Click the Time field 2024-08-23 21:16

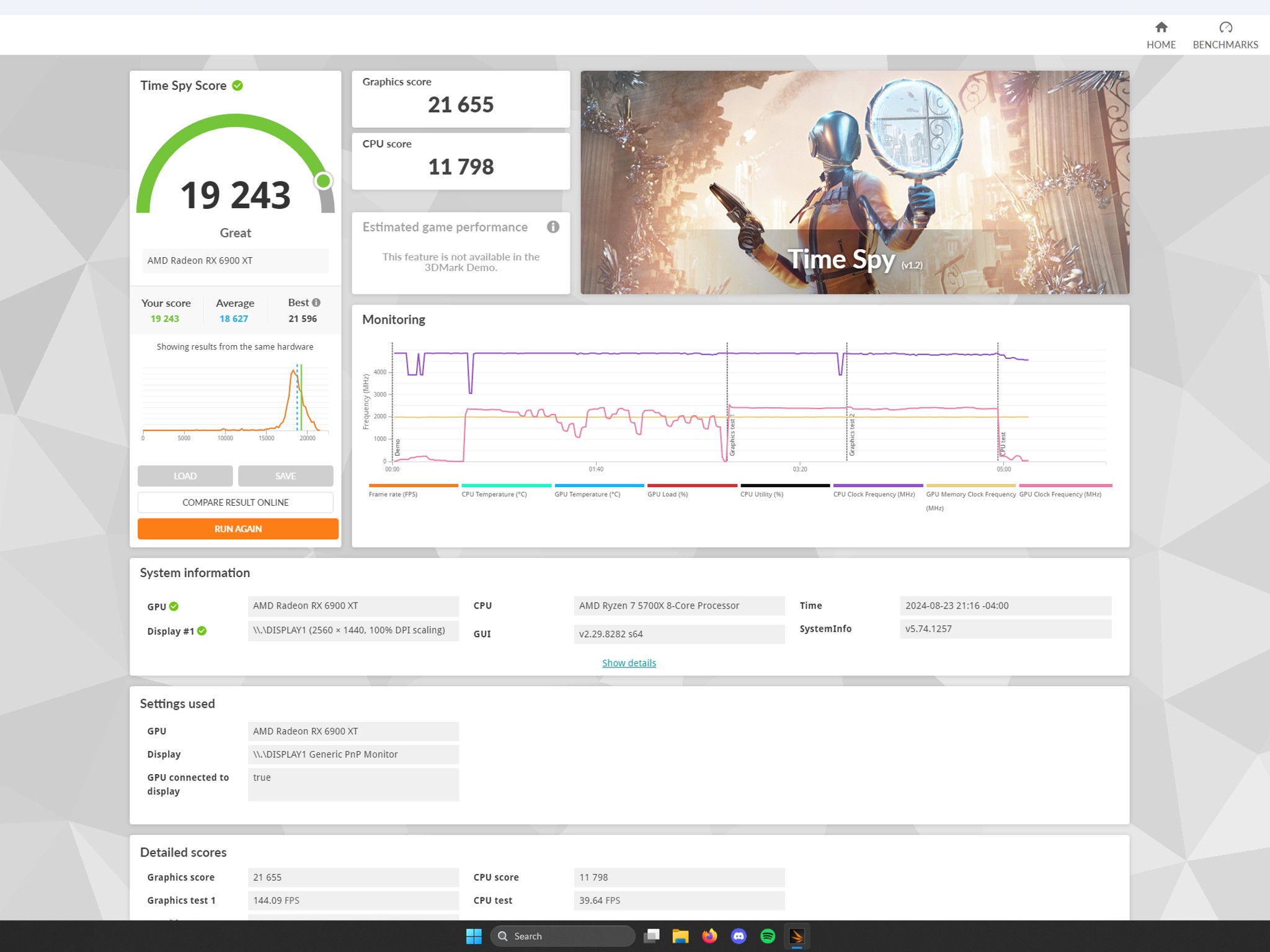[1005, 606]
